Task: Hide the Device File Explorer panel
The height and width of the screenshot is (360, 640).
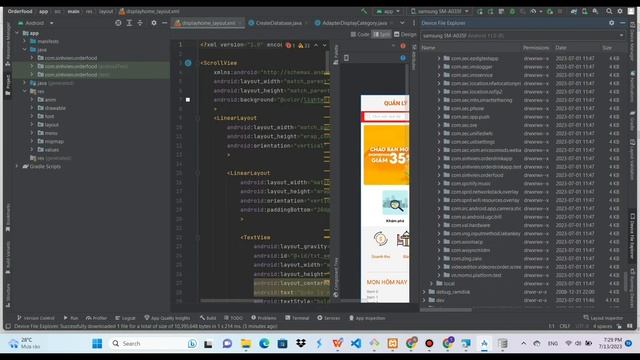Action: click(622, 23)
